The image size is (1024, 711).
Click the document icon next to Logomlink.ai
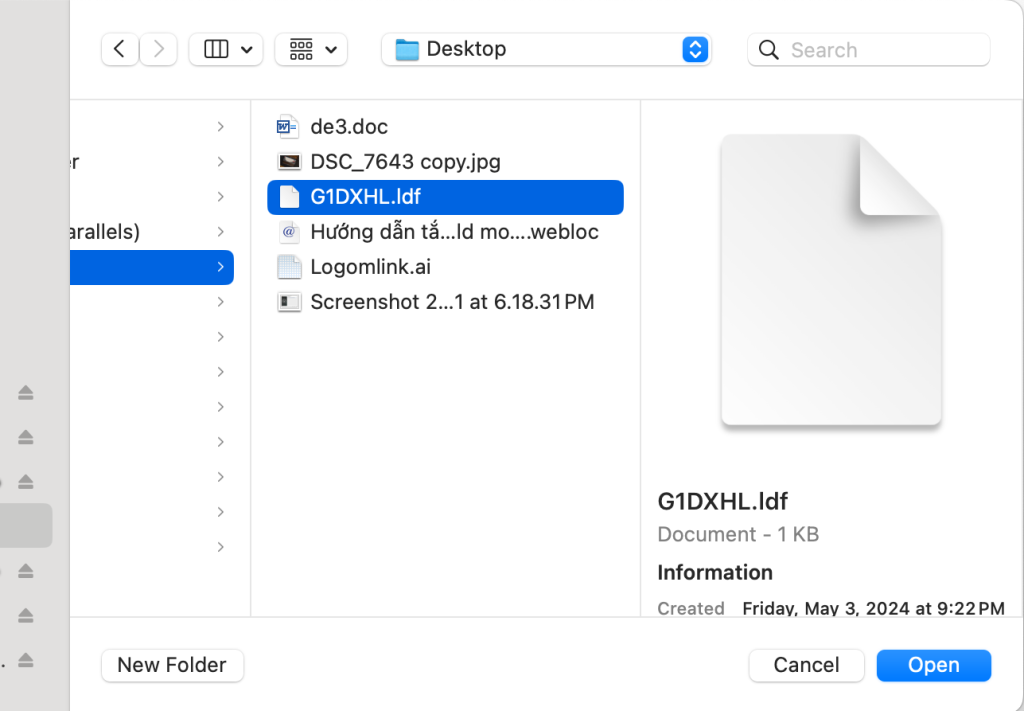[289, 266]
